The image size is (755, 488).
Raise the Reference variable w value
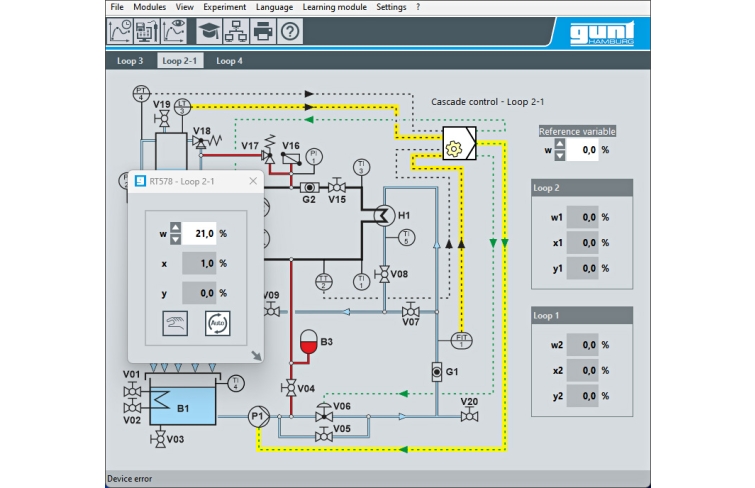pyautogui.click(x=560, y=144)
